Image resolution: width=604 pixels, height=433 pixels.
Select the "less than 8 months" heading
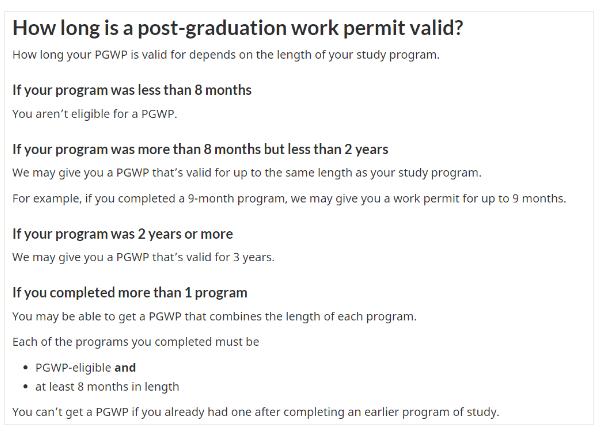[131, 90]
